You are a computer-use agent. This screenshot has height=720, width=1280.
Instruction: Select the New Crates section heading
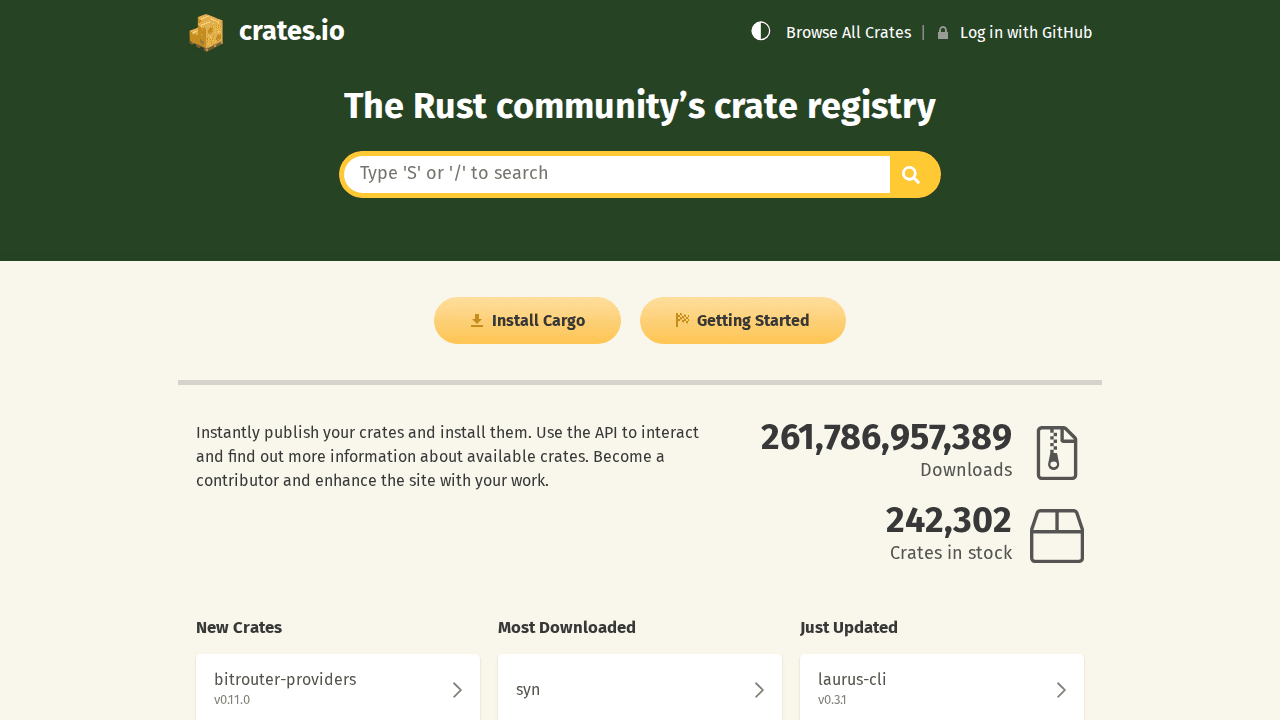pyautogui.click(x=238, y=627)
